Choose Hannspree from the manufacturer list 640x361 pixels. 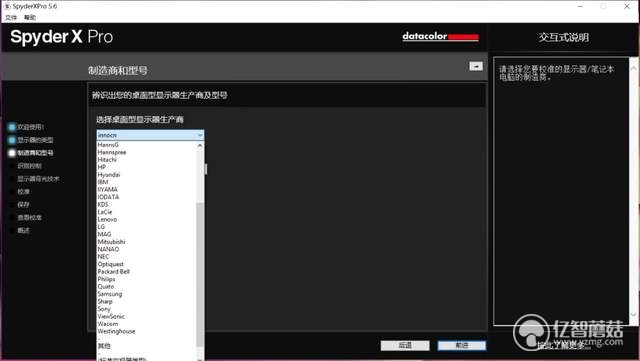147,152
